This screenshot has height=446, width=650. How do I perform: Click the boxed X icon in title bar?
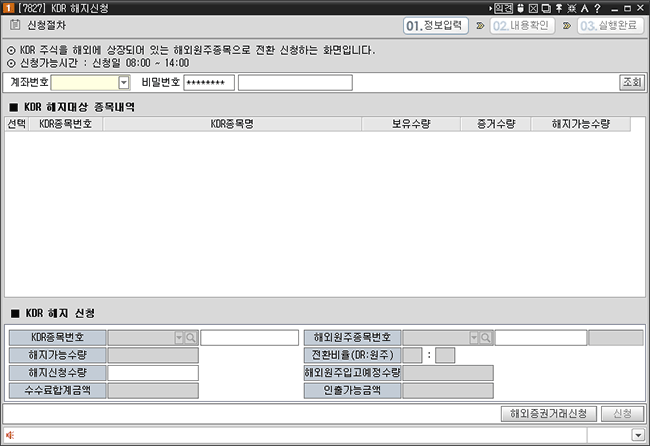click(x=534, y=8)
